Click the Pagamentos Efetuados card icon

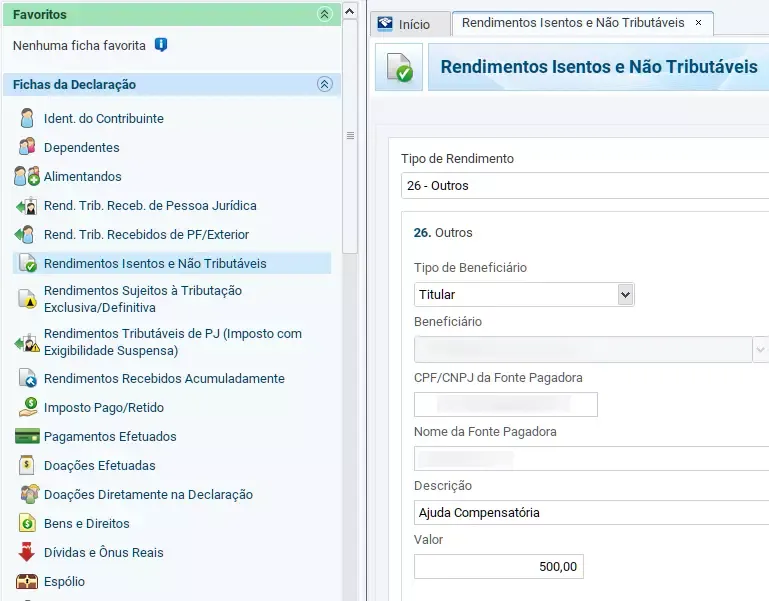pyautogui.click(x=27, y=436)
